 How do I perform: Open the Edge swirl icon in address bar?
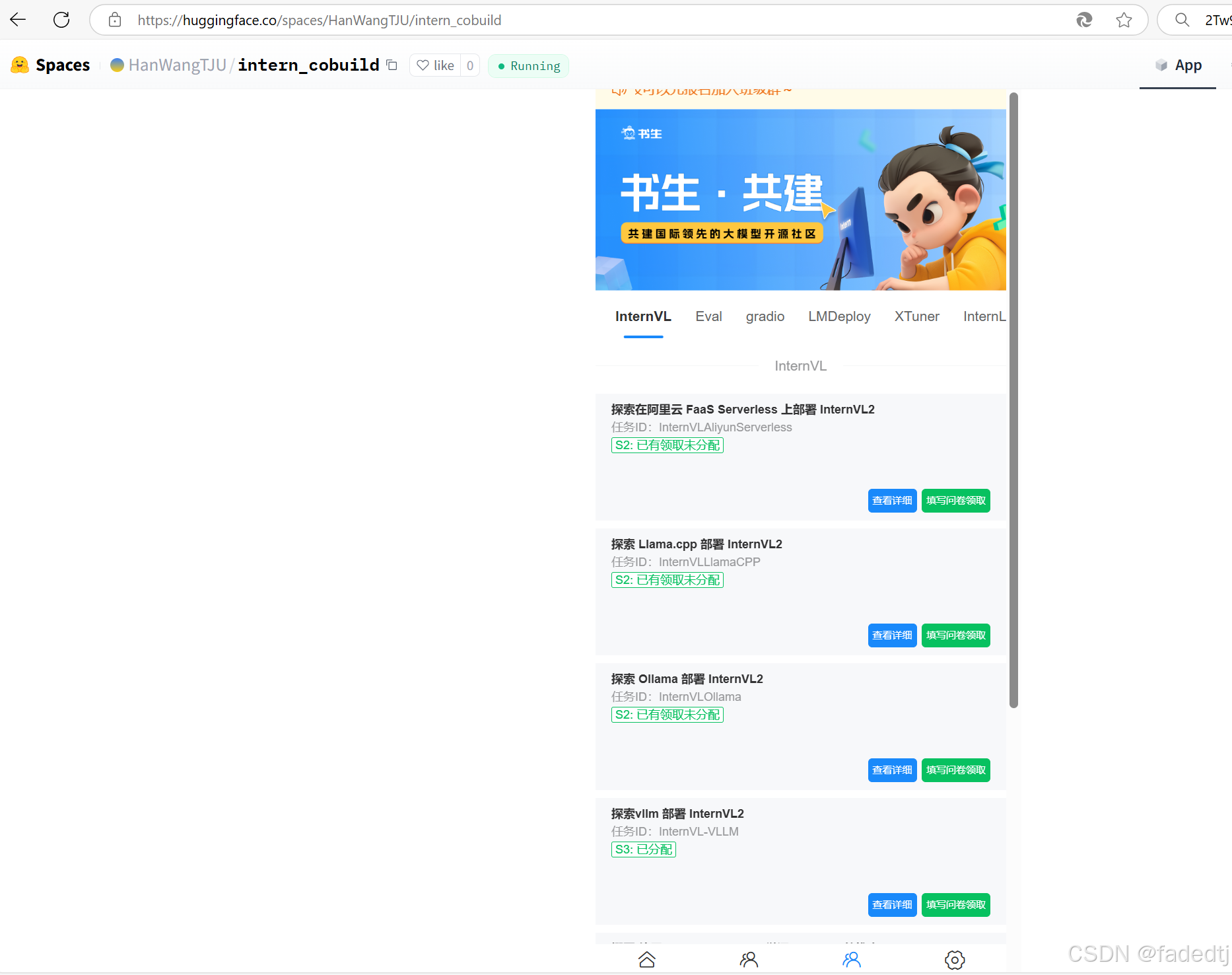pos(1084,20)
